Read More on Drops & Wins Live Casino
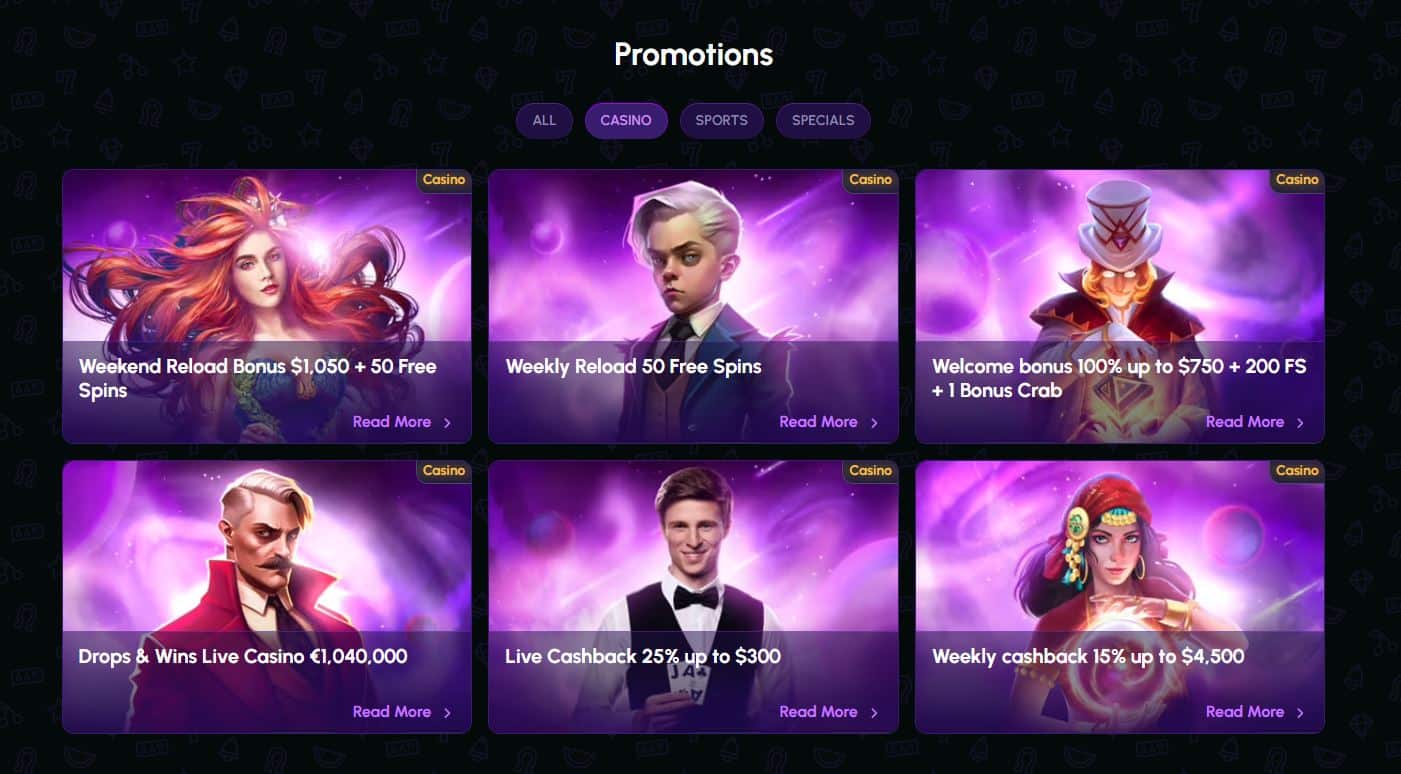Screen dimensions: 1401x774 402,712
